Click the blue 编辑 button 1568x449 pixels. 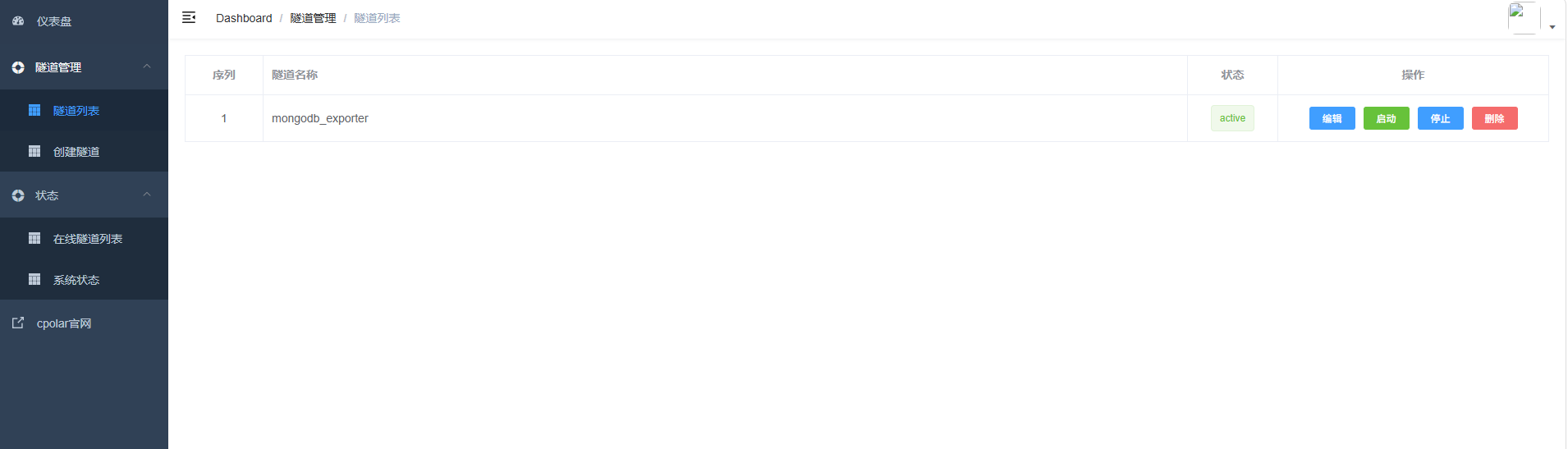(1332, 118)
